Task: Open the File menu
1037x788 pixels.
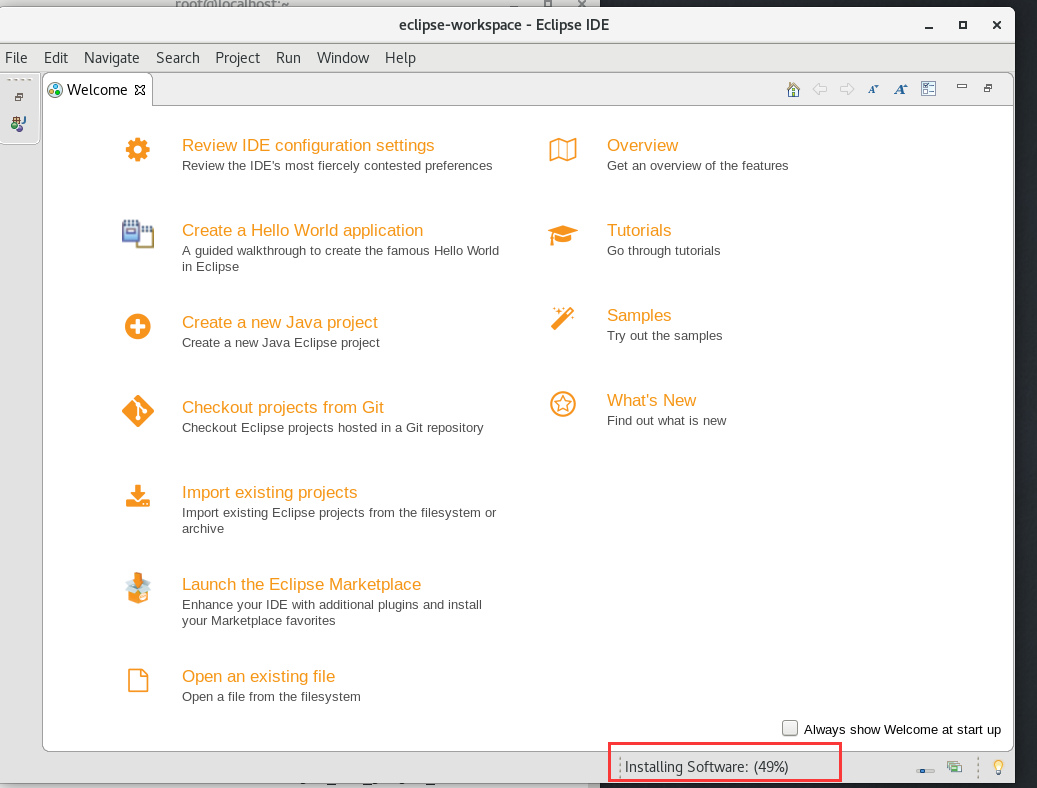Action: point(16,58)
